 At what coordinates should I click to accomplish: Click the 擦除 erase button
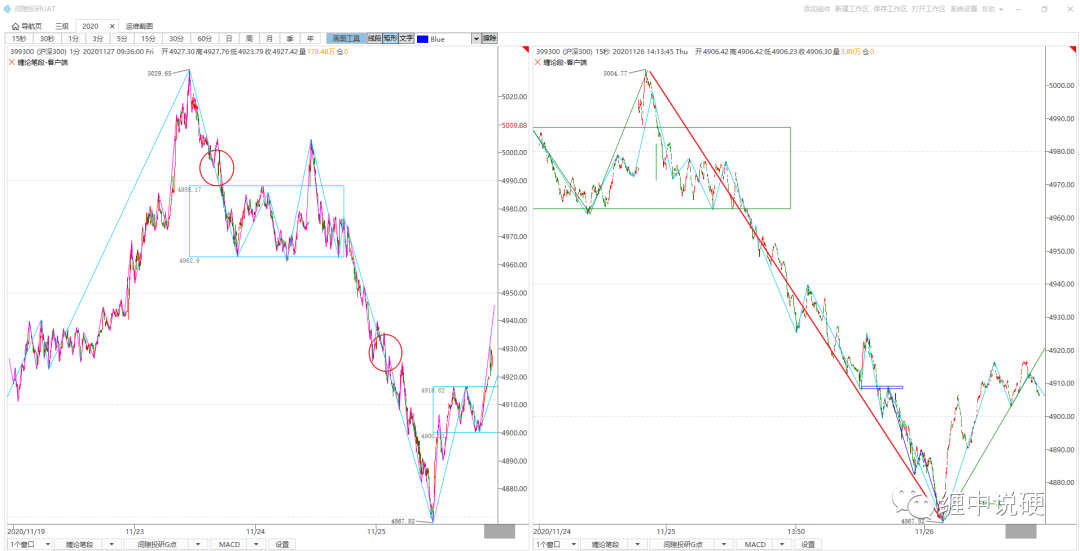click(x=490, y=39)
